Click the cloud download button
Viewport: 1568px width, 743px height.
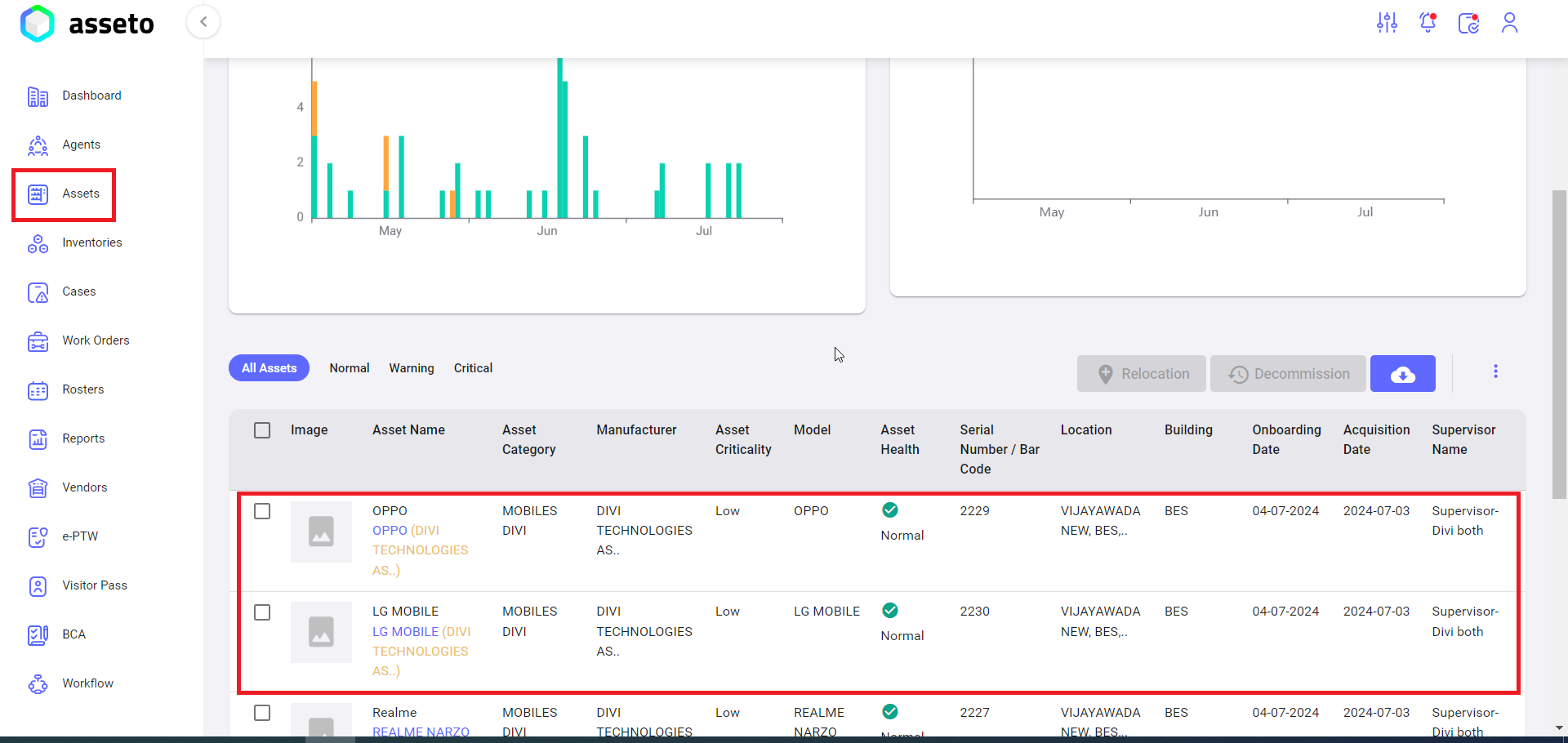tap(1402, 374)
